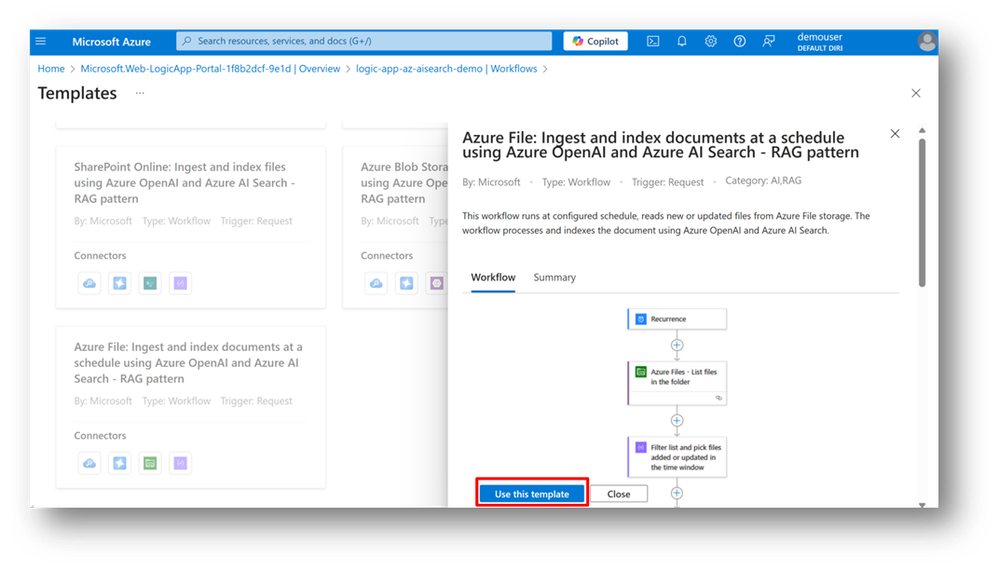
Task: Click the plus button below the Filter list node
Action: (677, 493)
